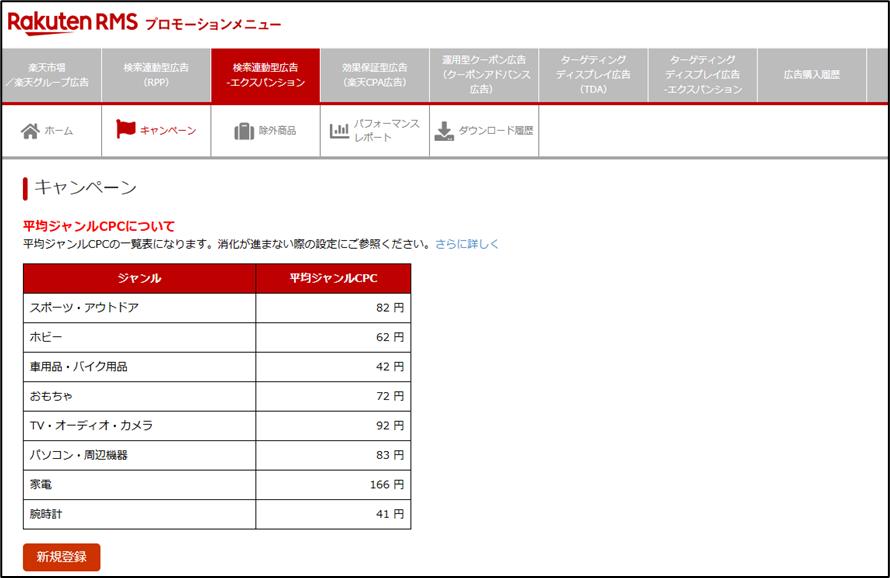The width and height of the screenshot is (890, 578).
Task: View the 広告購入履歴 tab
Action: click(x=810, y=75)
